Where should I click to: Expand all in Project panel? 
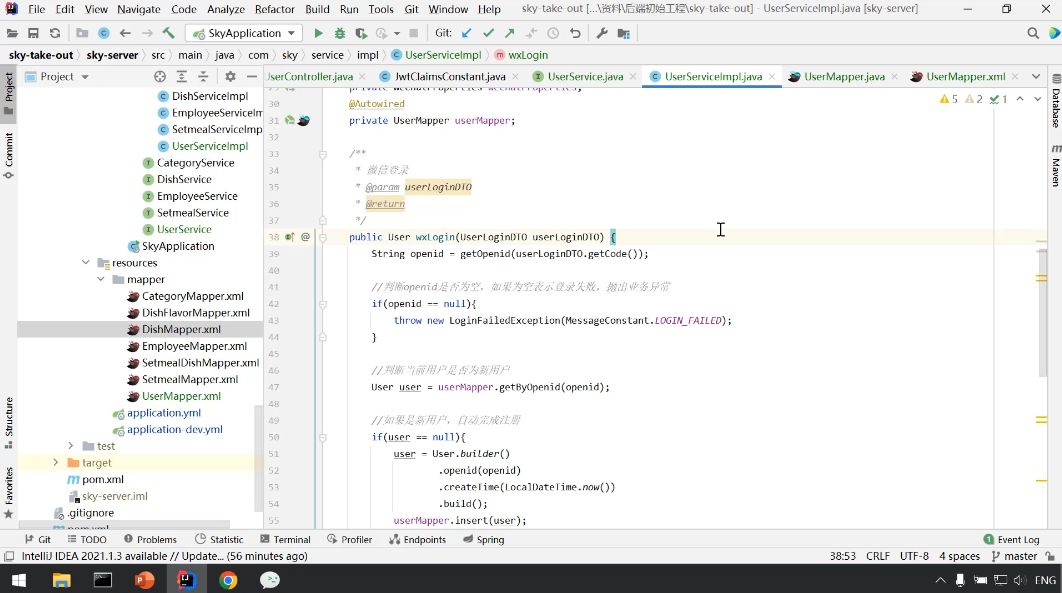point(182,76)
